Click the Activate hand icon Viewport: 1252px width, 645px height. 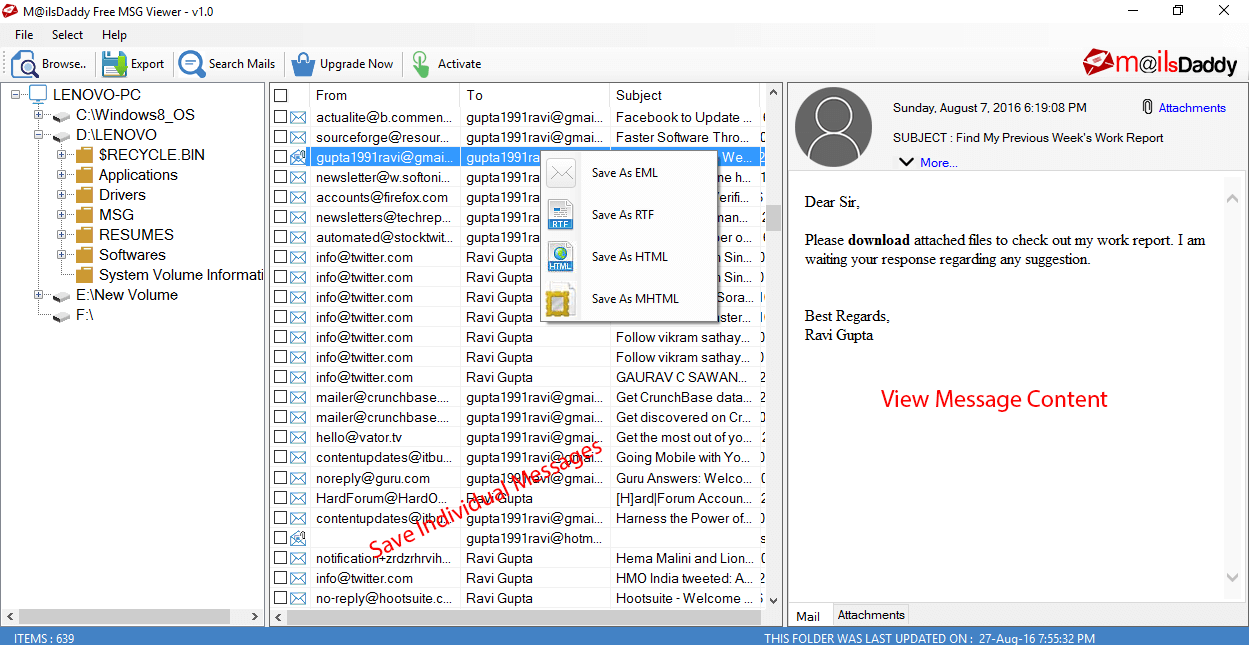point(420,64)
